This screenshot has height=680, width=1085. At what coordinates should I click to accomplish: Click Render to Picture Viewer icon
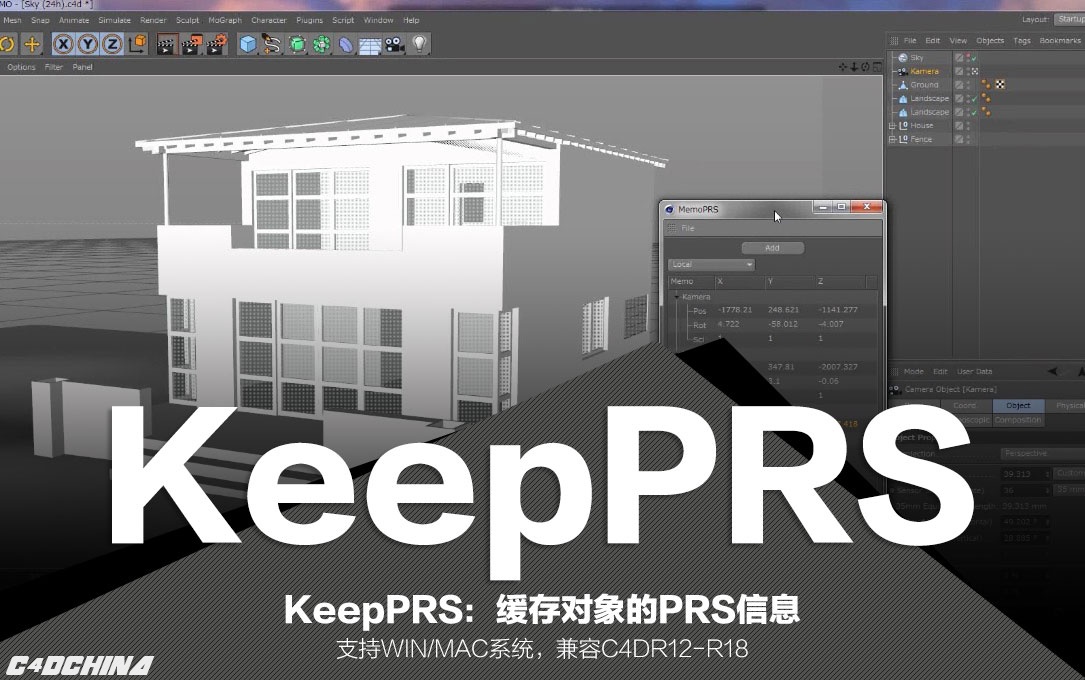[191, 44]
